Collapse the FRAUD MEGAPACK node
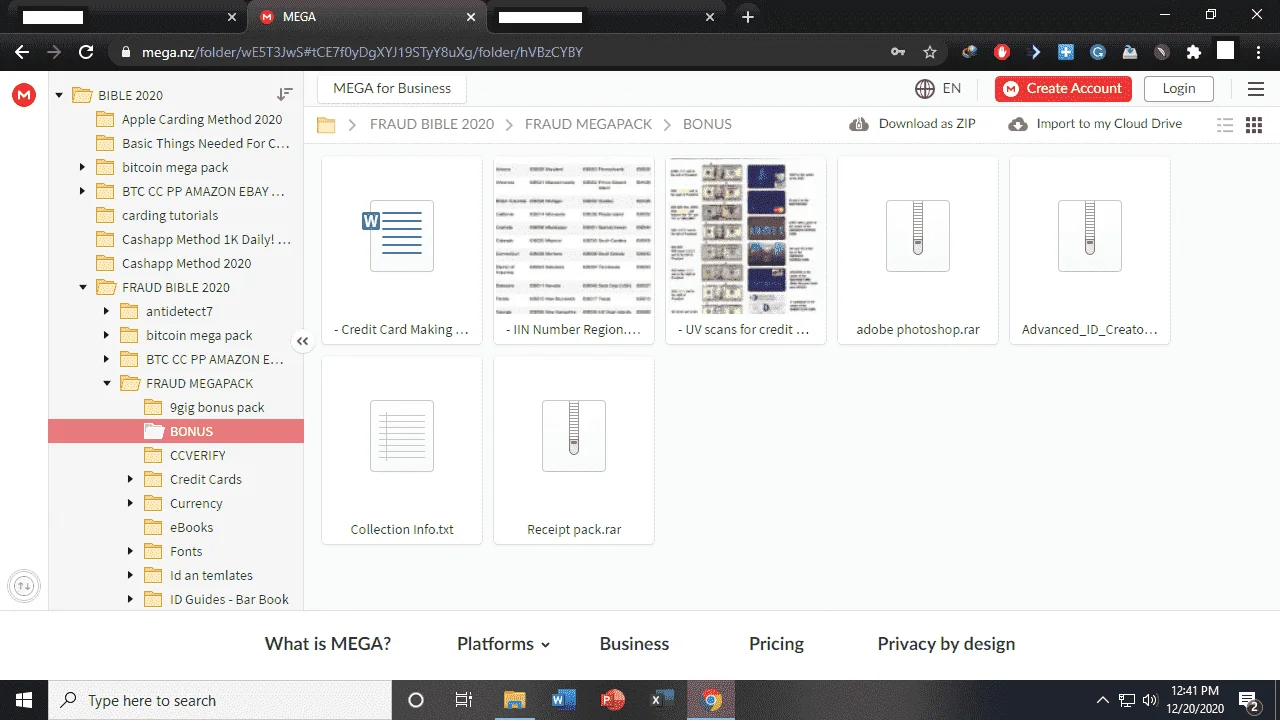The image size is (1280, 720). 107,384
